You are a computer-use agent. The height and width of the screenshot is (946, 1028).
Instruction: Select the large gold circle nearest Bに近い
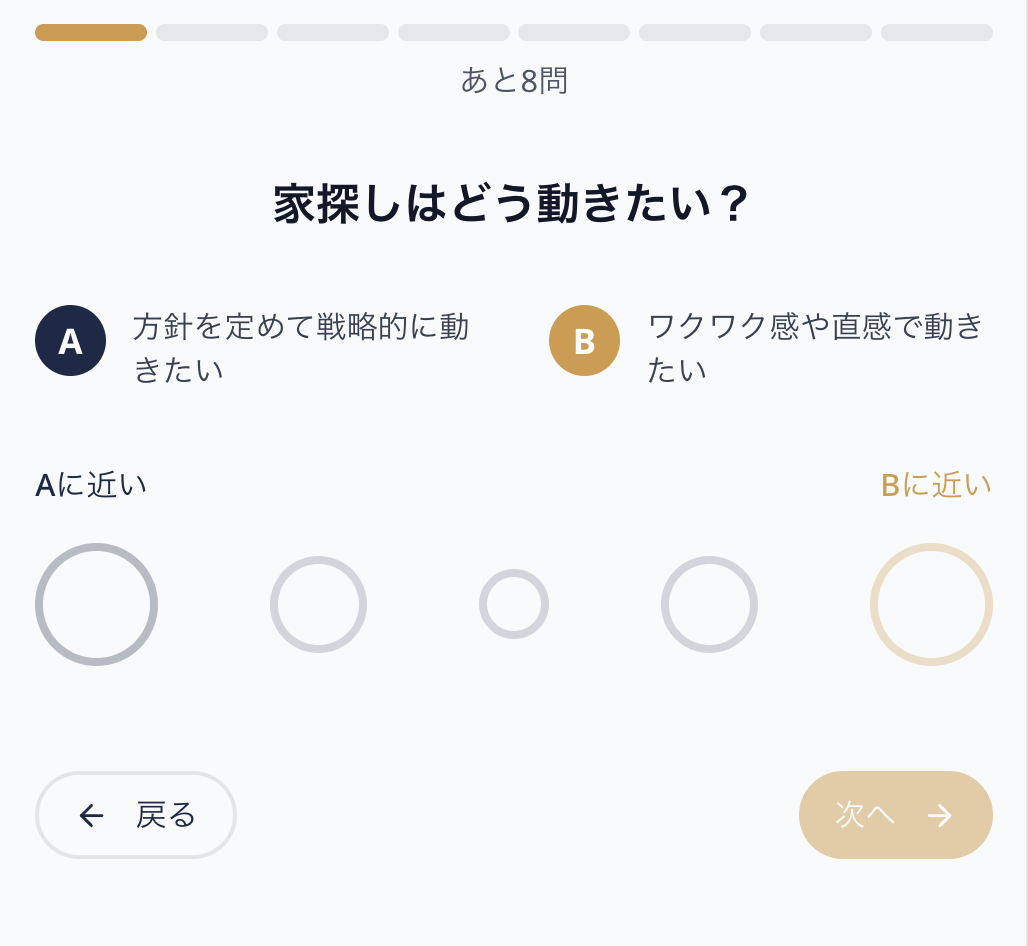point(931,604)
